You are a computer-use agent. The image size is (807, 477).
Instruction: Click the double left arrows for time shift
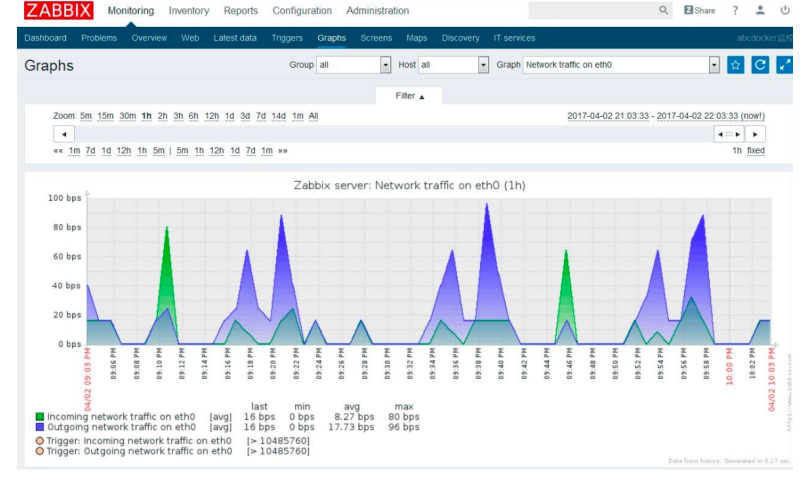pos(58,151)
